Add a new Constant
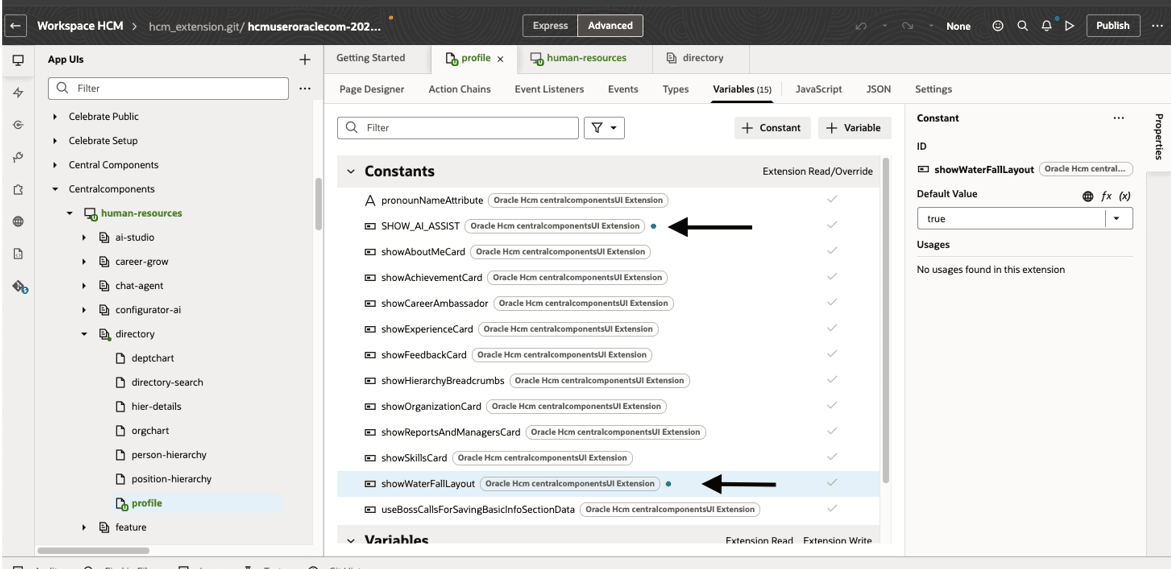 [x=773, y=128]
